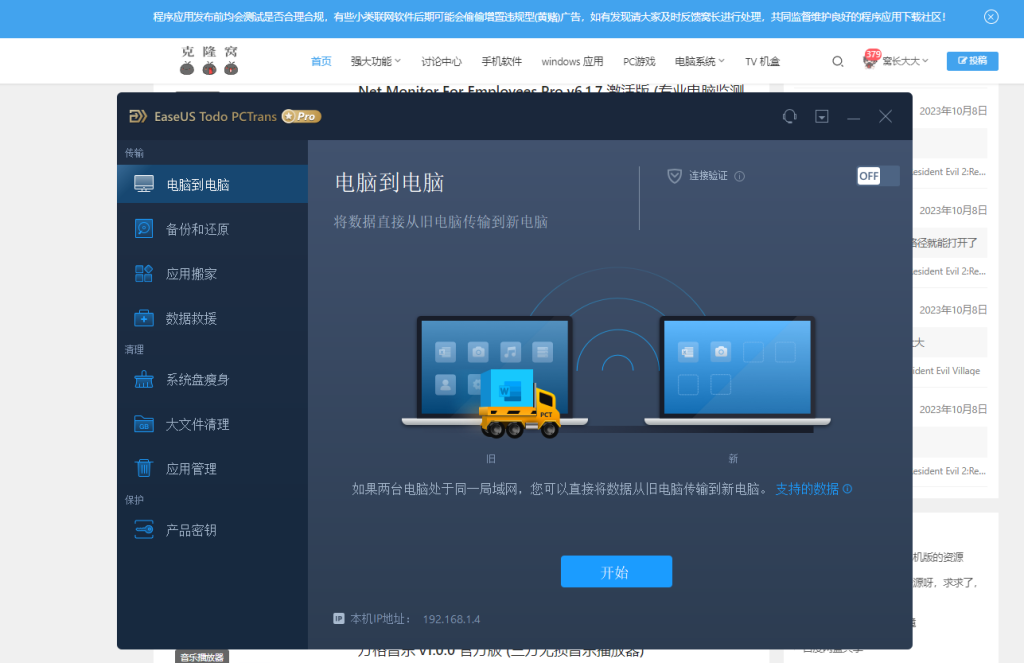Open the 窝长大大 user dropdown
1024x663 pixels.
[x=905, y=61]
